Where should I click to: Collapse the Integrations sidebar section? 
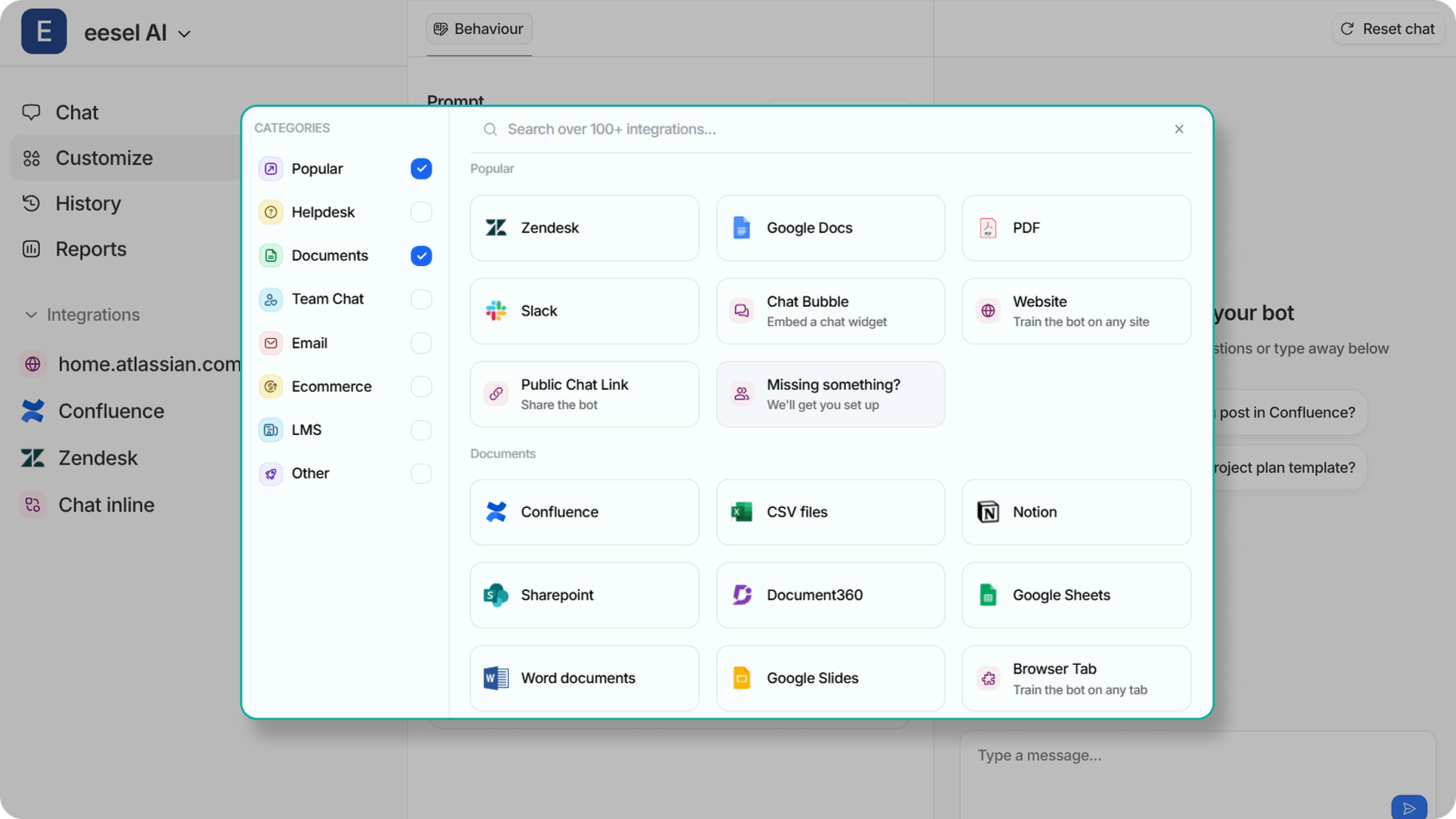coord(31,315)
